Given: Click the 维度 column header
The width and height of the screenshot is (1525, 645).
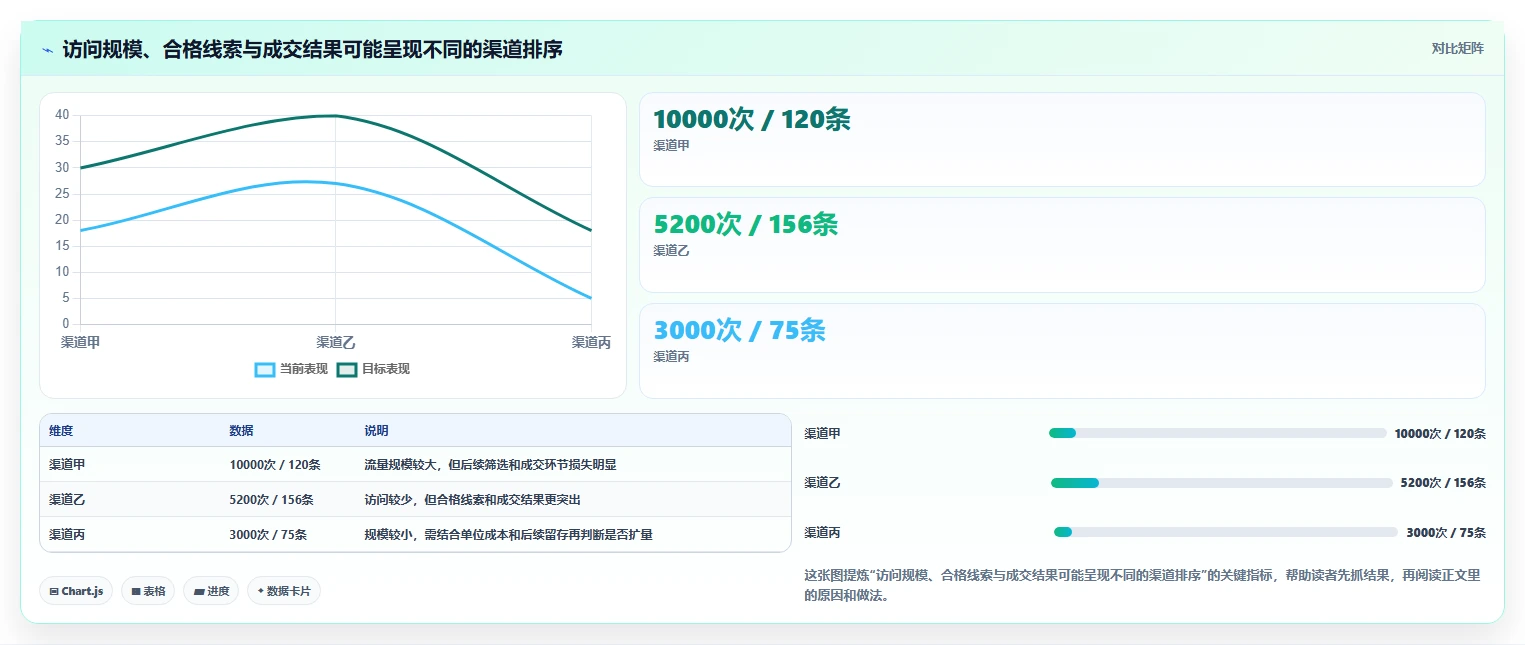Looking at the screenshot, I should [x=61, y=431].
